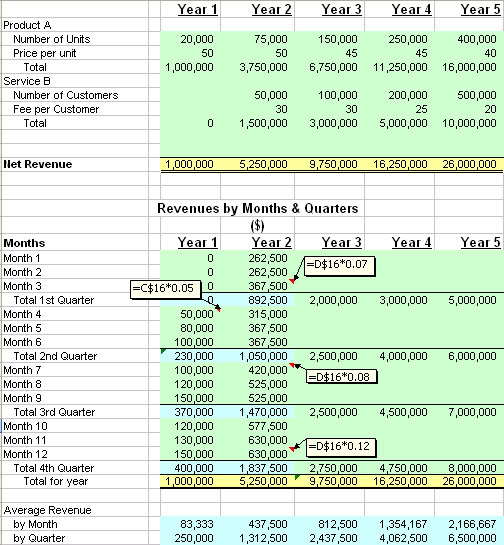Click the Revenues by Months & Quarters heading
The height and width of the screenshot is (545, 504).
click(258, 208)
